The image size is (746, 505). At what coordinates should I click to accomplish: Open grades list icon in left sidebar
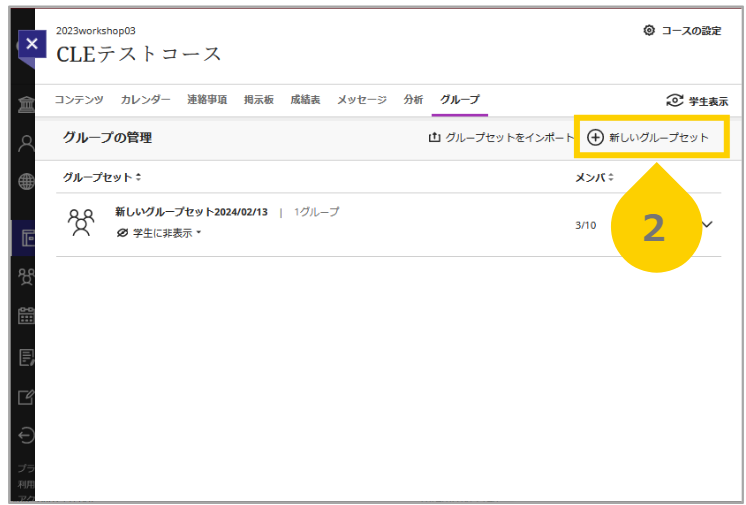pyautogui.click(x=26, y=357)
